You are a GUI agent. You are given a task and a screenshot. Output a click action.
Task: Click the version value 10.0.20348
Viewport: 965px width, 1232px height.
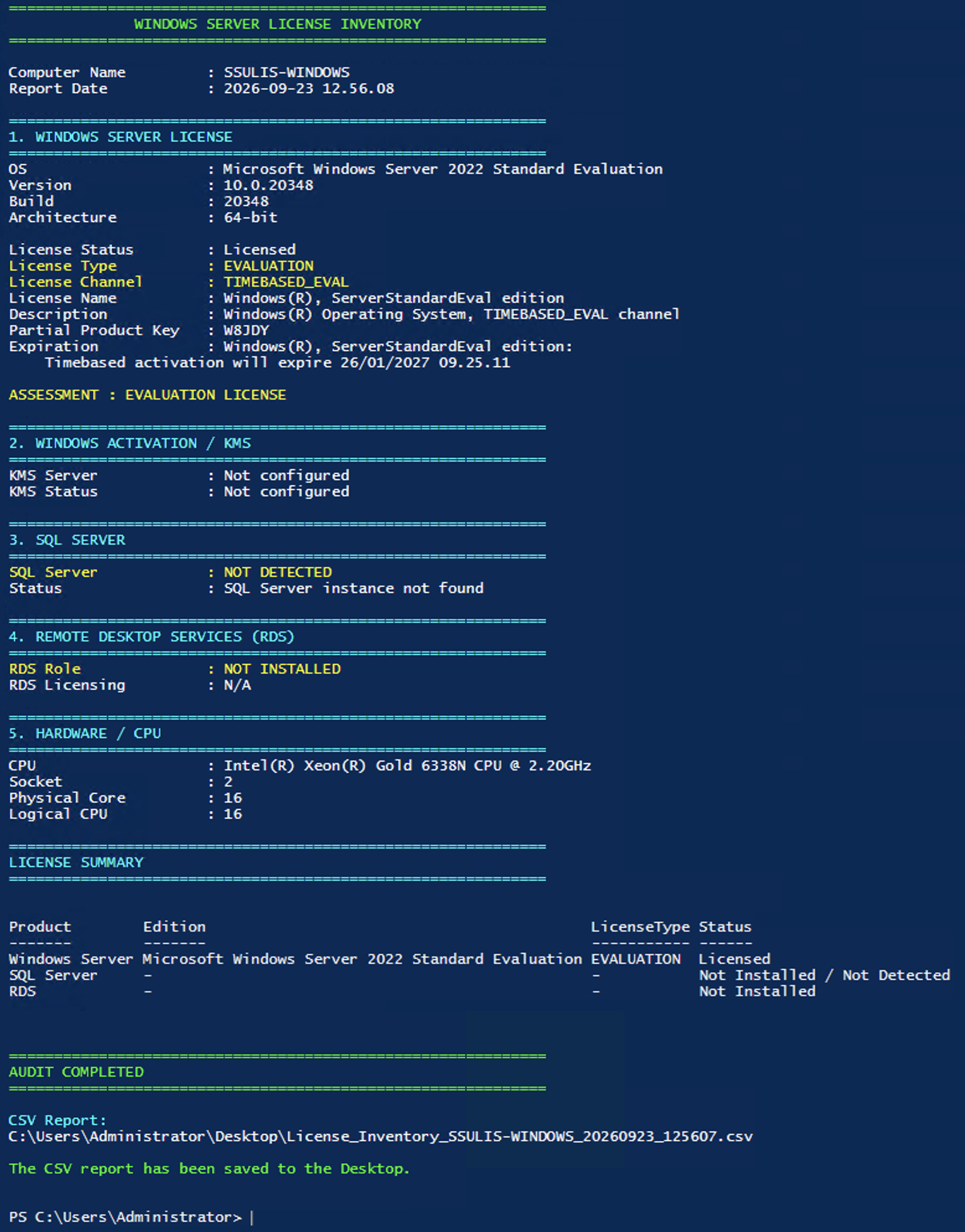269,185
